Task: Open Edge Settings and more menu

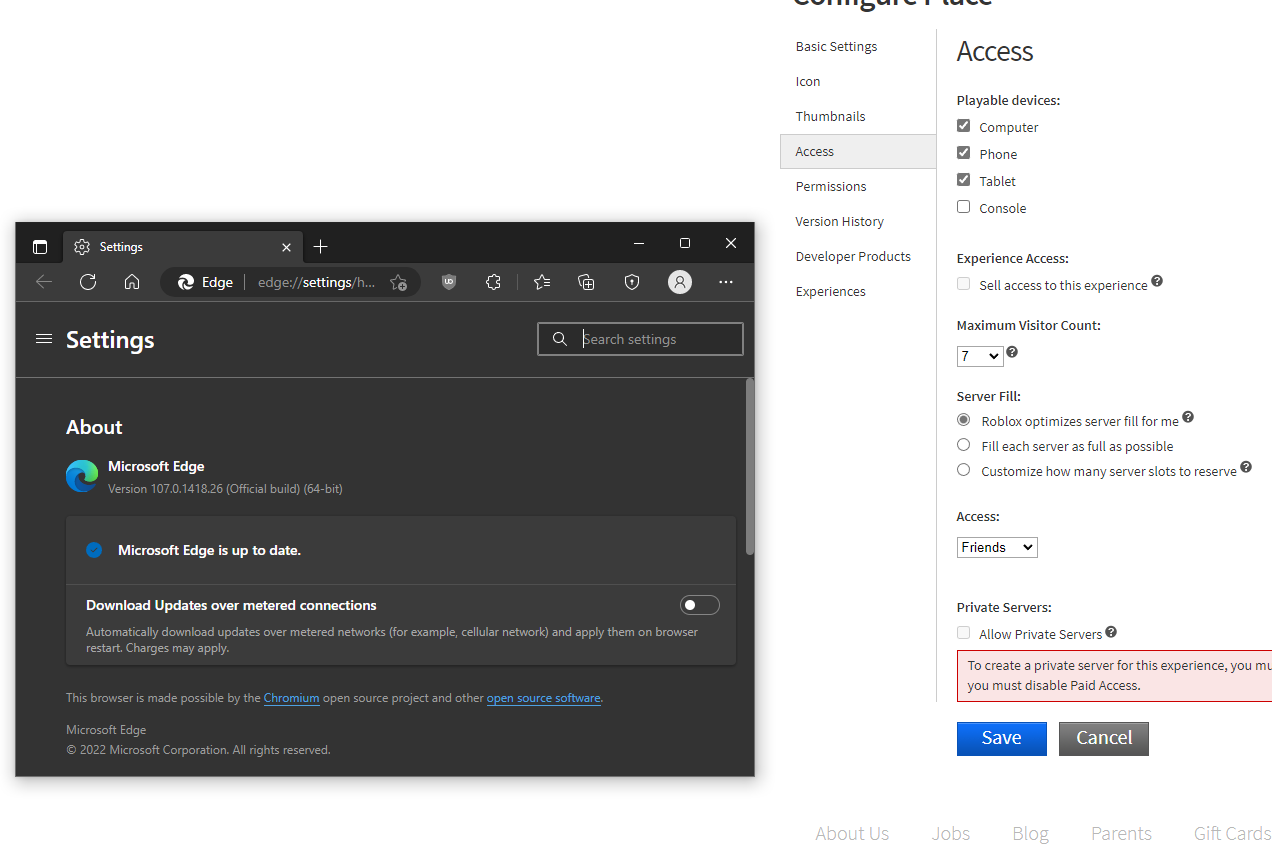Action: (726, 282)
